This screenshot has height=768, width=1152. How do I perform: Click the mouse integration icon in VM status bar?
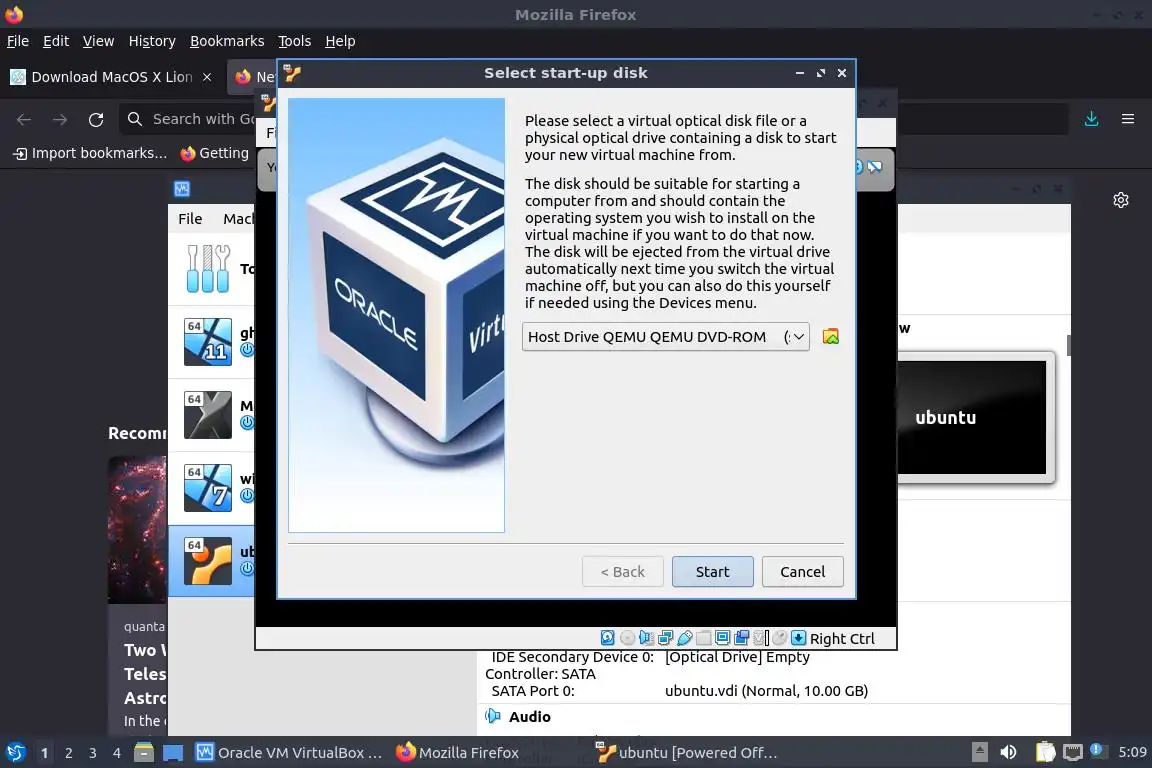click(x=780, y=638)
